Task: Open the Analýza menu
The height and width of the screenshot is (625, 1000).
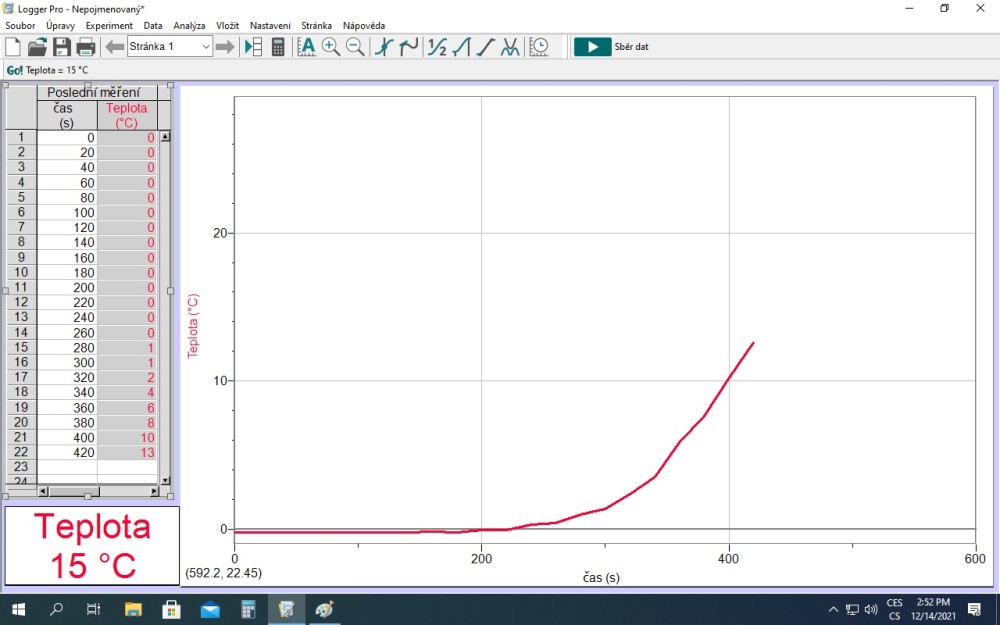Action: 189,25
